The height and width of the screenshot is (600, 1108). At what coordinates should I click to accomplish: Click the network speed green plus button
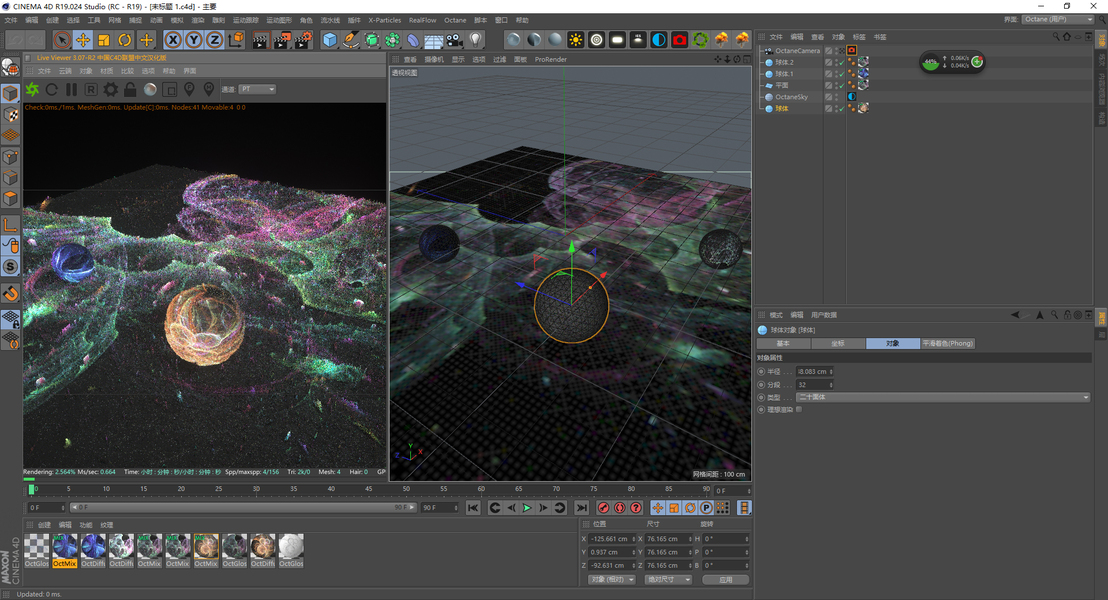point(977,61)
